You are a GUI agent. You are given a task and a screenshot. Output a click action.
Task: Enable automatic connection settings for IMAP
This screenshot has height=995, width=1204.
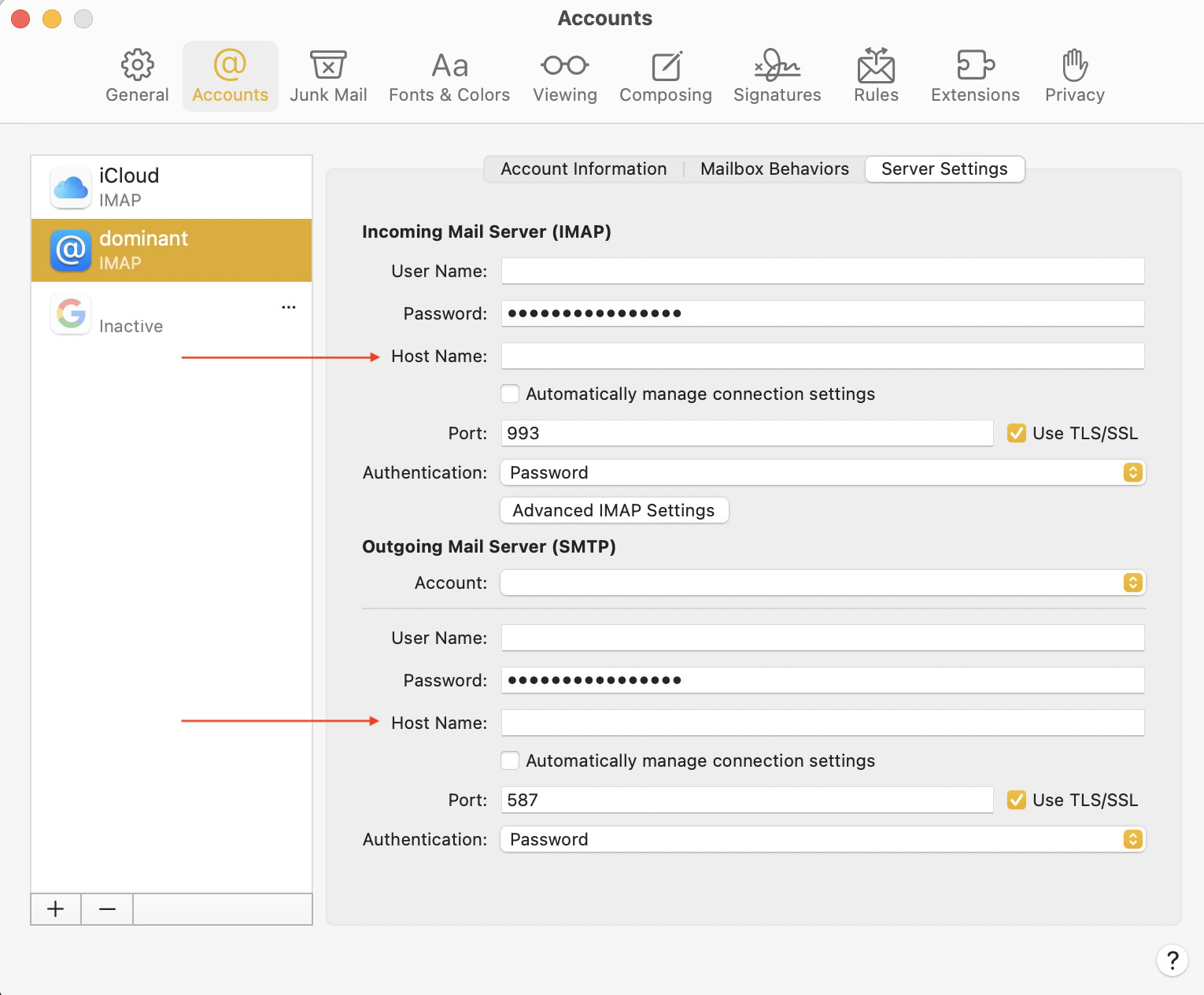point(510,394)
